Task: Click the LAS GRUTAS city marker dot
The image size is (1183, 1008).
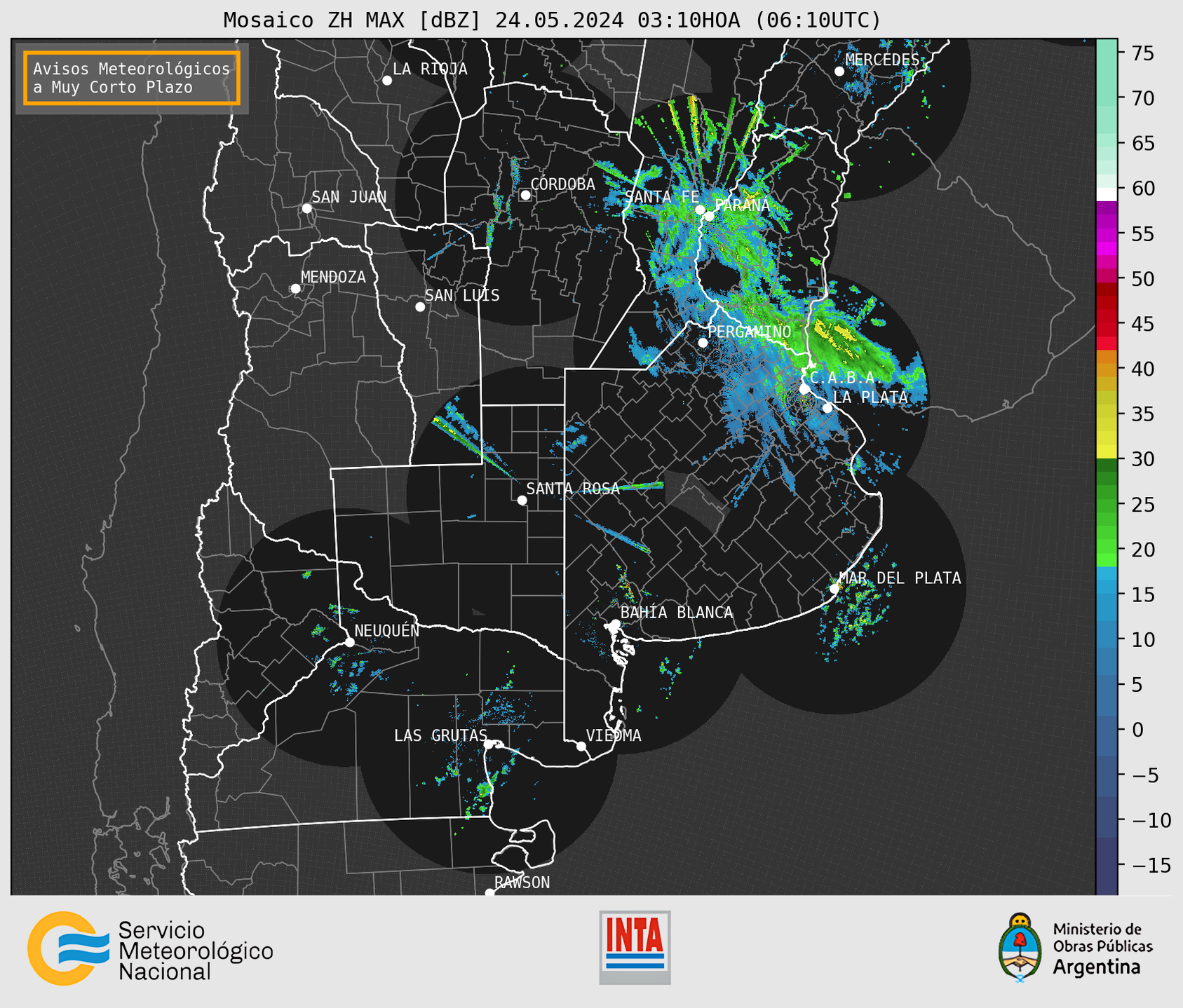Action: click(489, 744)
